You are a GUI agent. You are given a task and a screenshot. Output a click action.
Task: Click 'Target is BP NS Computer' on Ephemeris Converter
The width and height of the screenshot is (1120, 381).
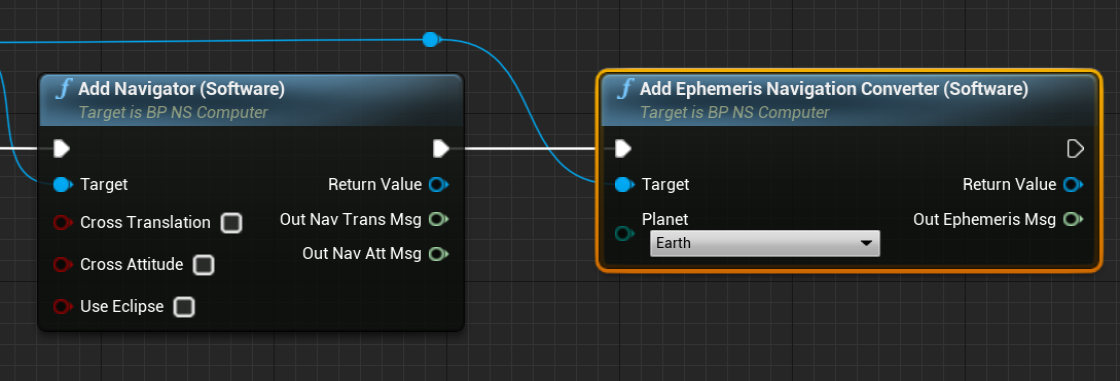735,112
